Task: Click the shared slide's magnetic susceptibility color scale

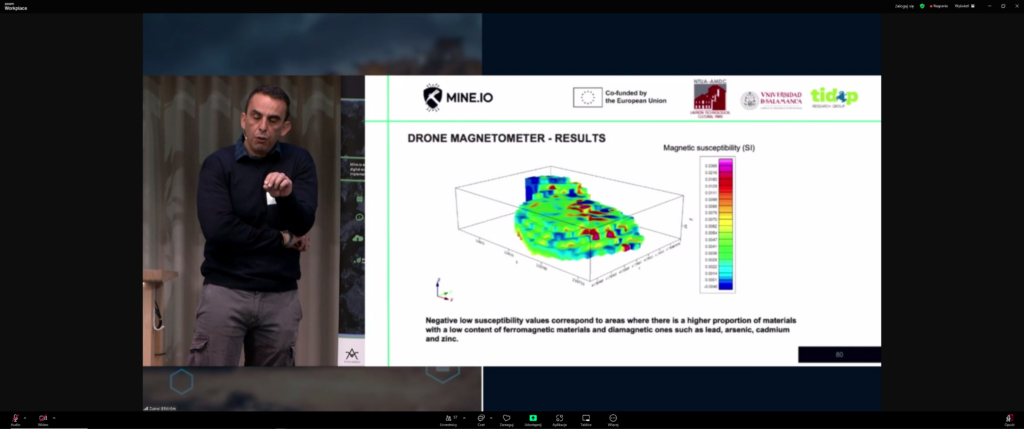Action: point(726,224)
